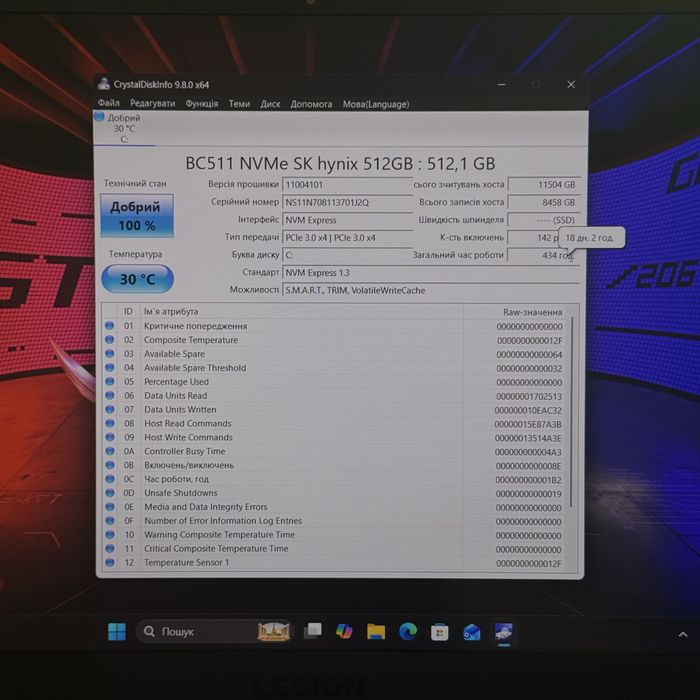Click the status dot for Критичне попередження row
The width and height of the screenshot is (700, 700).
[109, 326]
